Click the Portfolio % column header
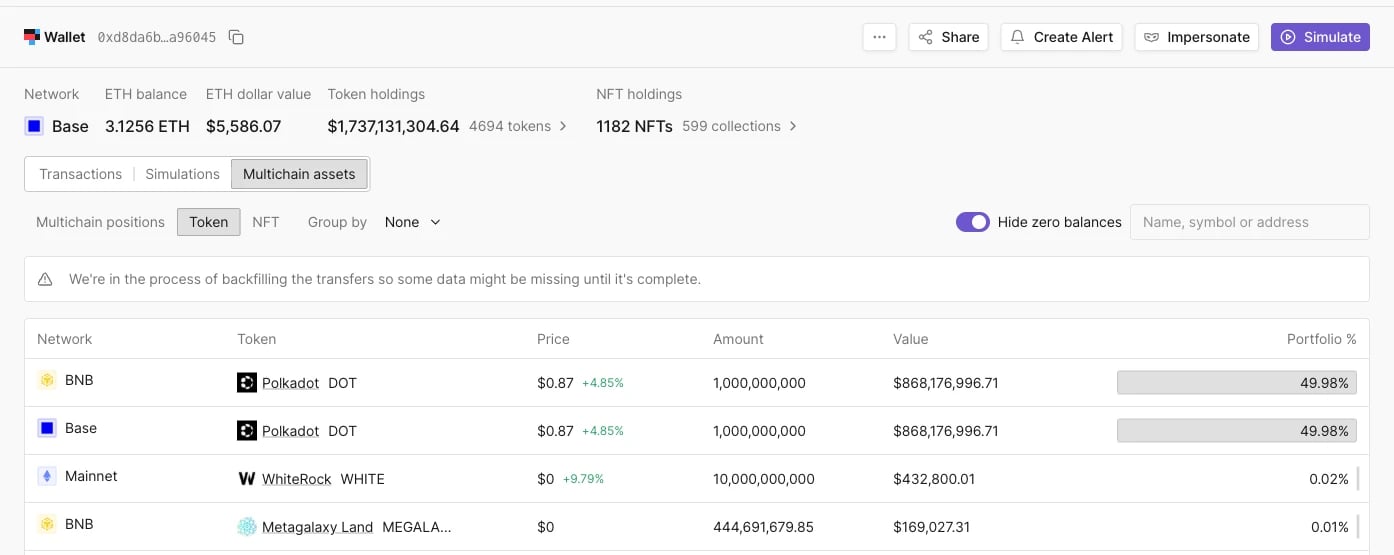 [x=1321, y=339]
